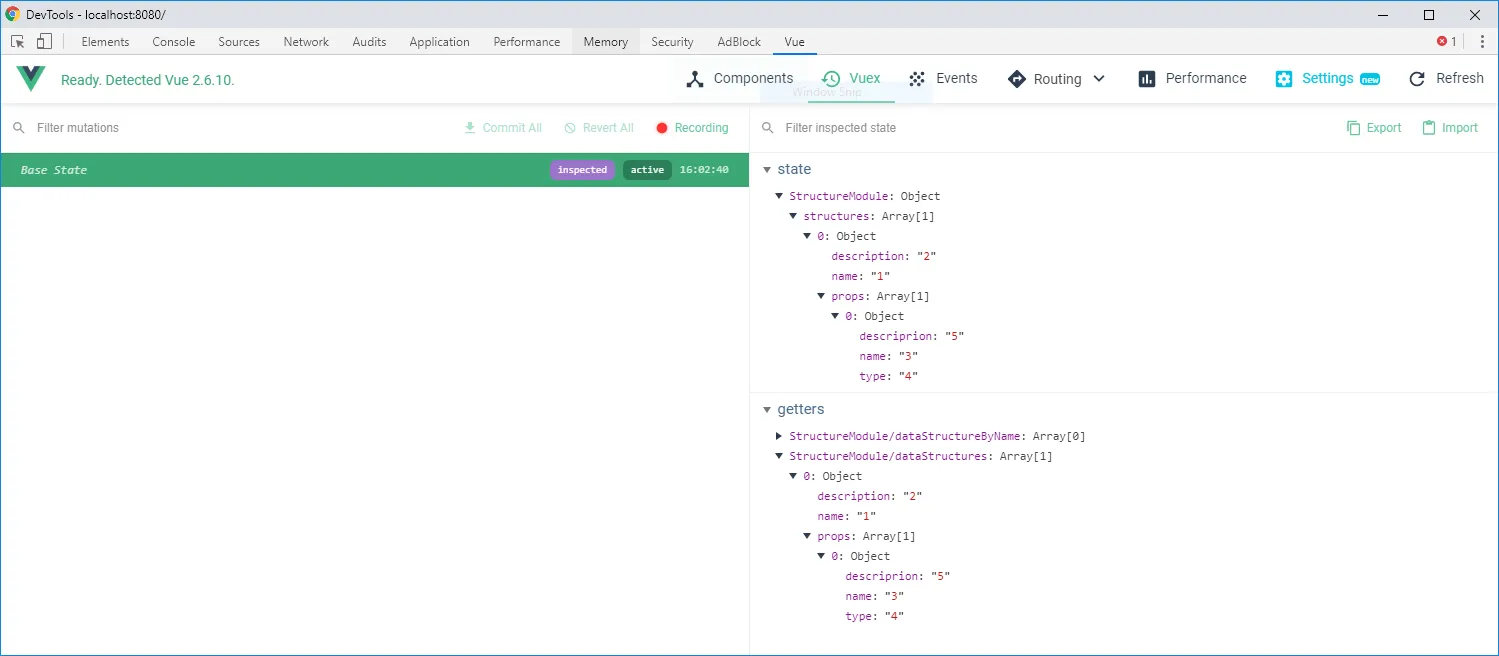Click description: "2" in state tree
This screenshot has width=1499, height=656.
click(884, 256)
